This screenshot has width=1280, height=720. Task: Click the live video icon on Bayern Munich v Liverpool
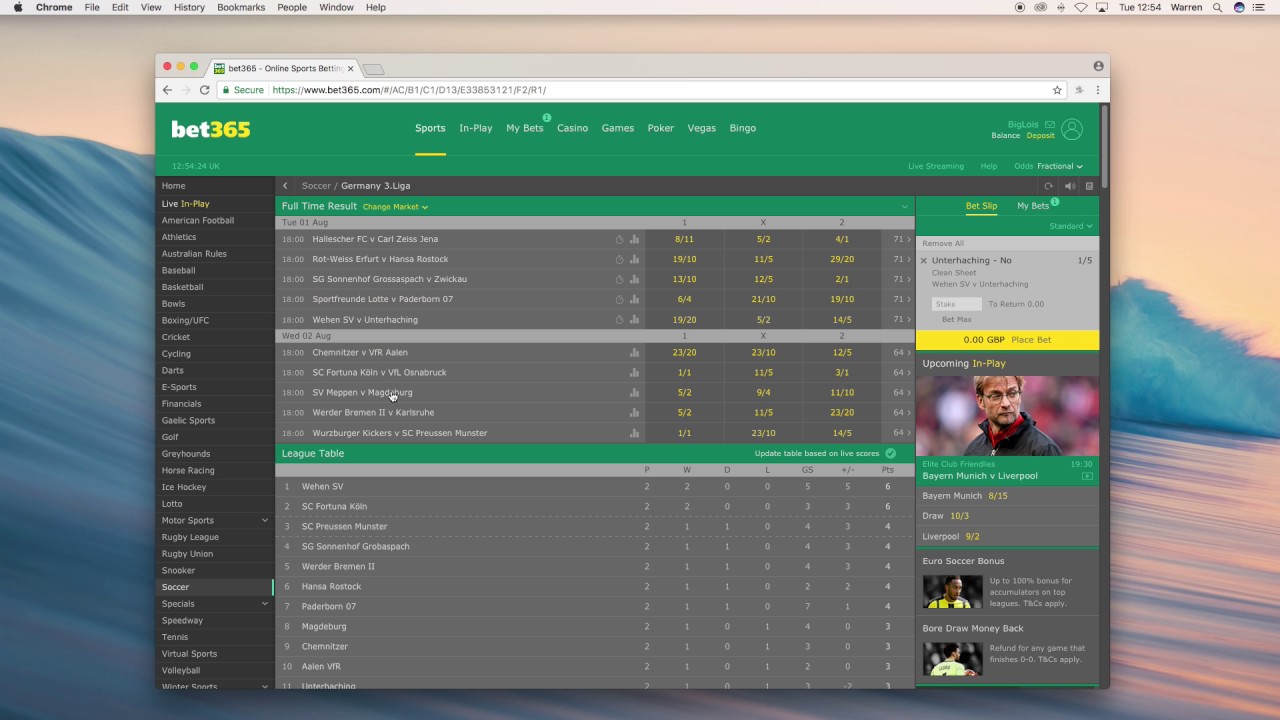[1087, 476]
